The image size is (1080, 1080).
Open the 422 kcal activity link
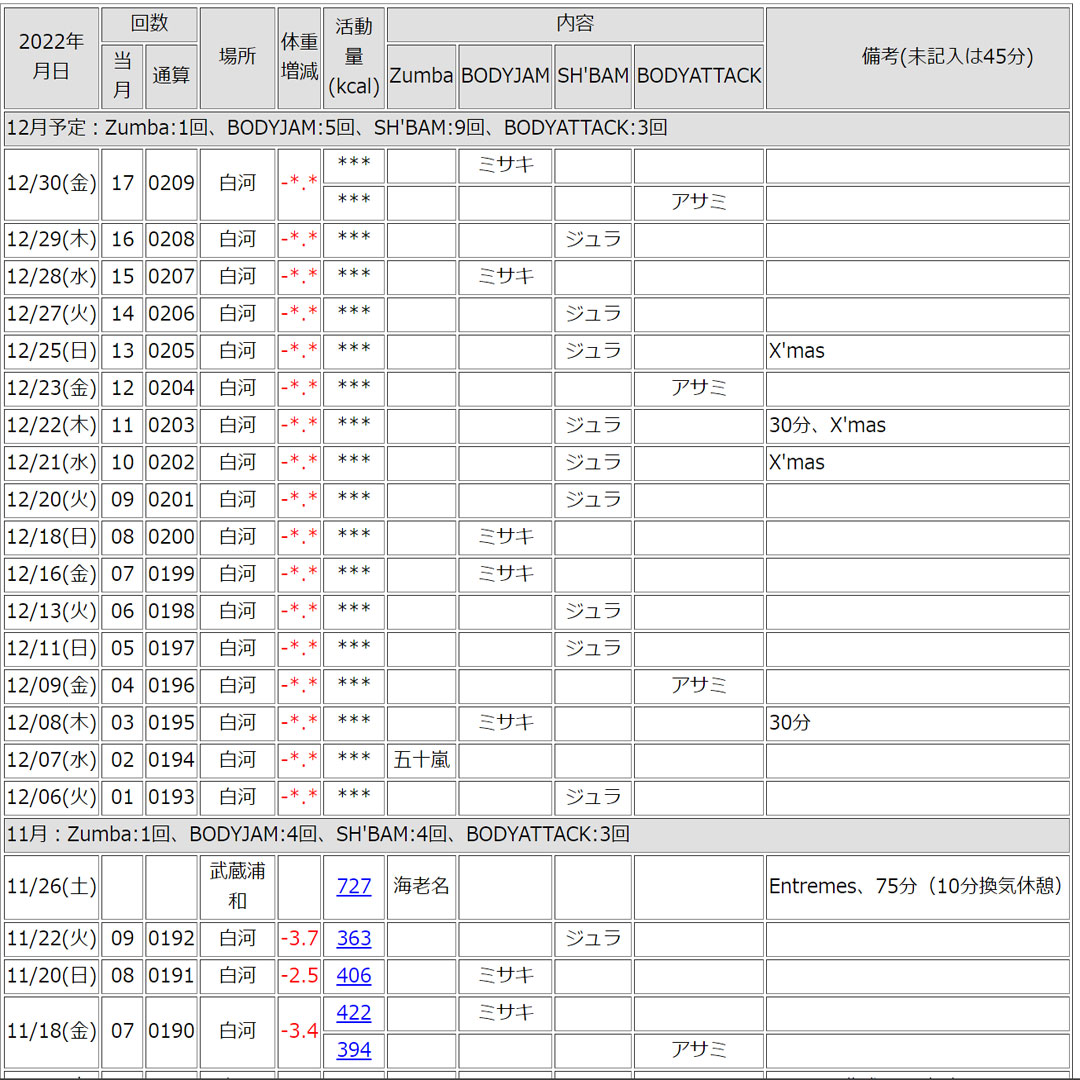353,1013
